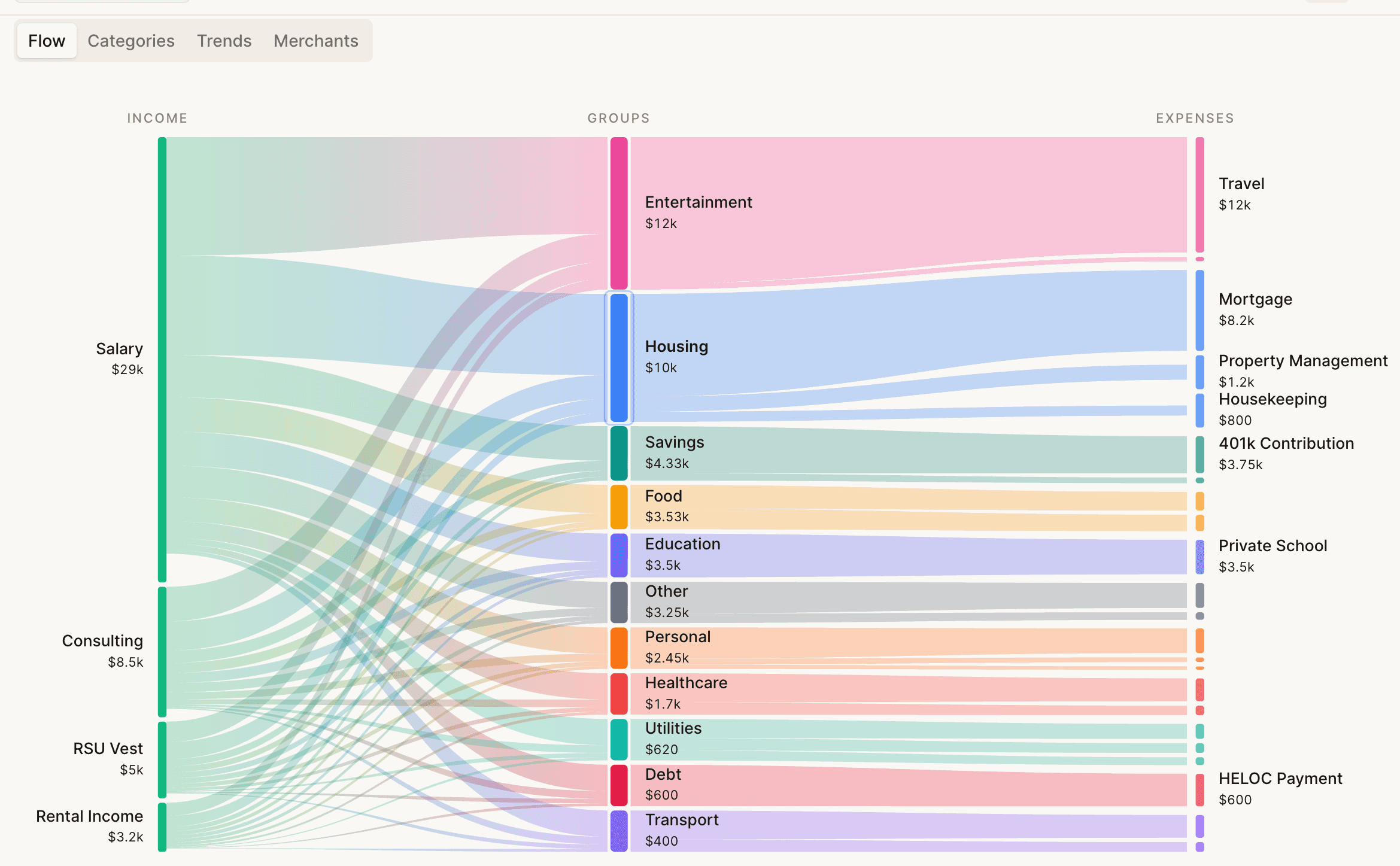Select the Salary income node

pos(162,359)
